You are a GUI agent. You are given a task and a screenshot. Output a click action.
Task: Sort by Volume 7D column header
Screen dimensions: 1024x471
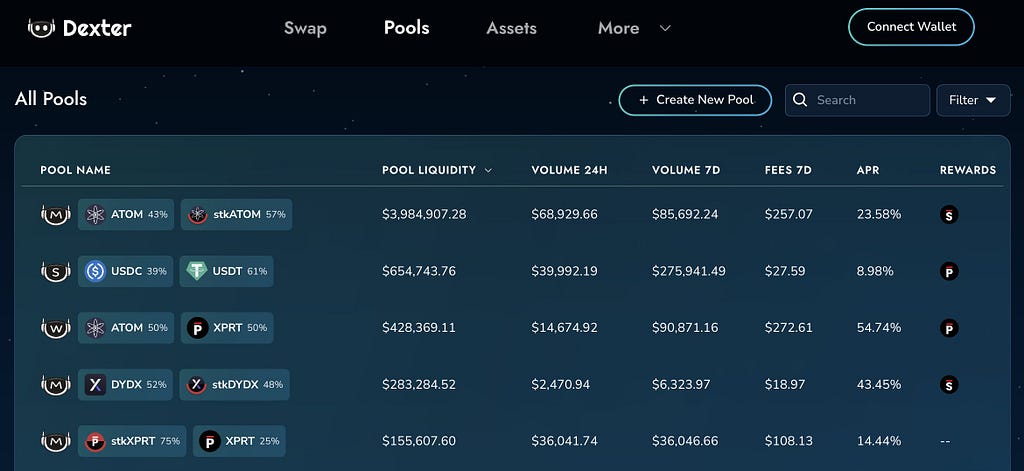tap(686, 170)
